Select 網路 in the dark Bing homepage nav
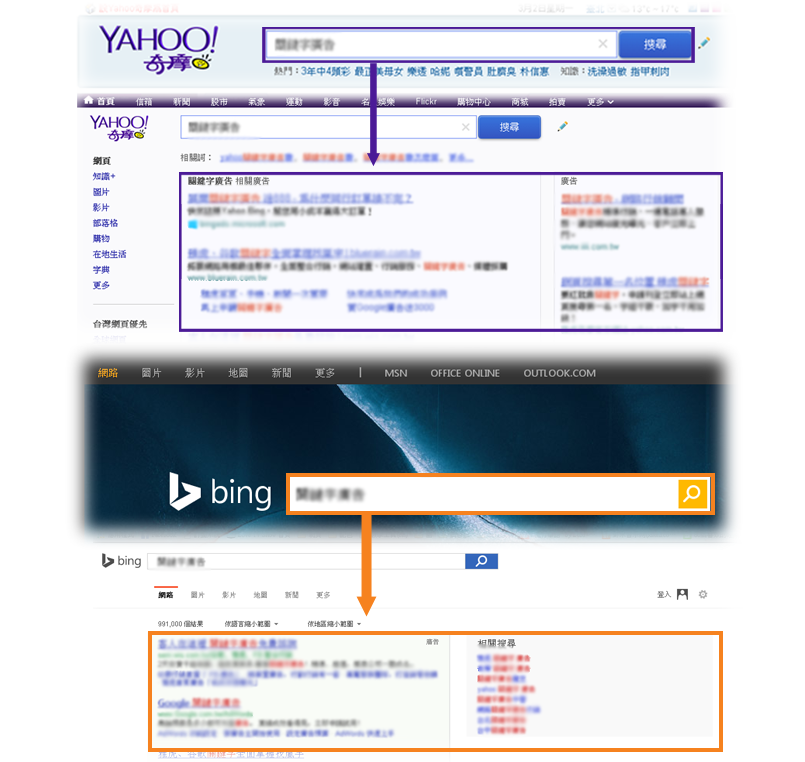Image resolution: width=805 pixels, height=762 pixels. (x=108, y=373)
